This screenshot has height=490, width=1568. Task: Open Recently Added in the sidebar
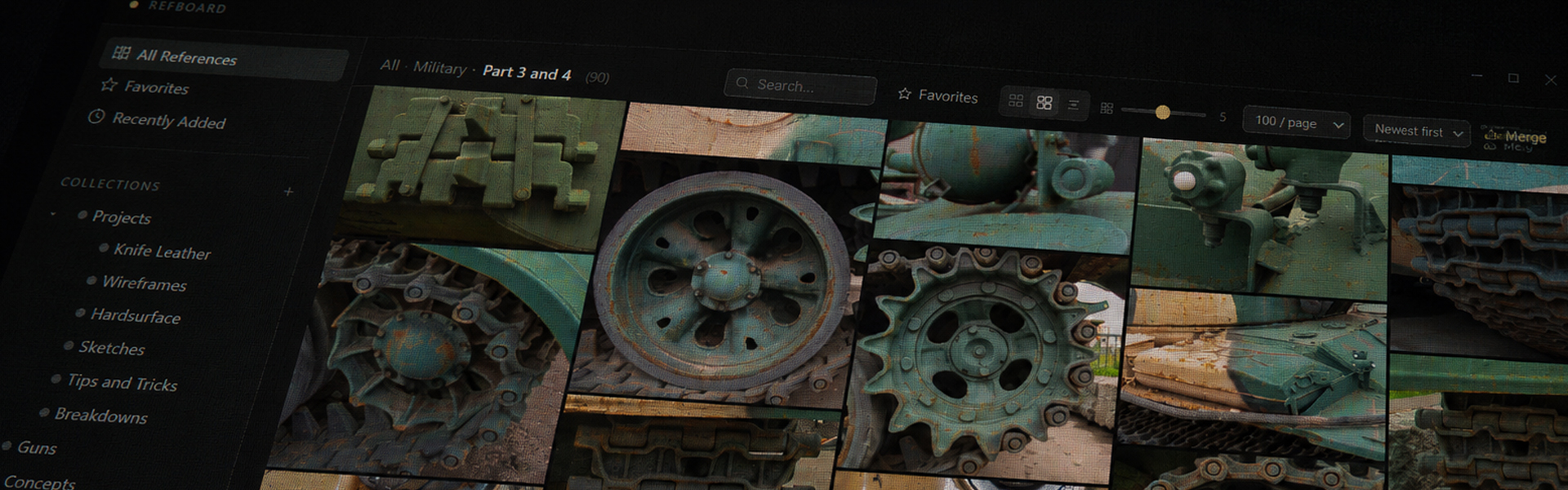[157, 120]
